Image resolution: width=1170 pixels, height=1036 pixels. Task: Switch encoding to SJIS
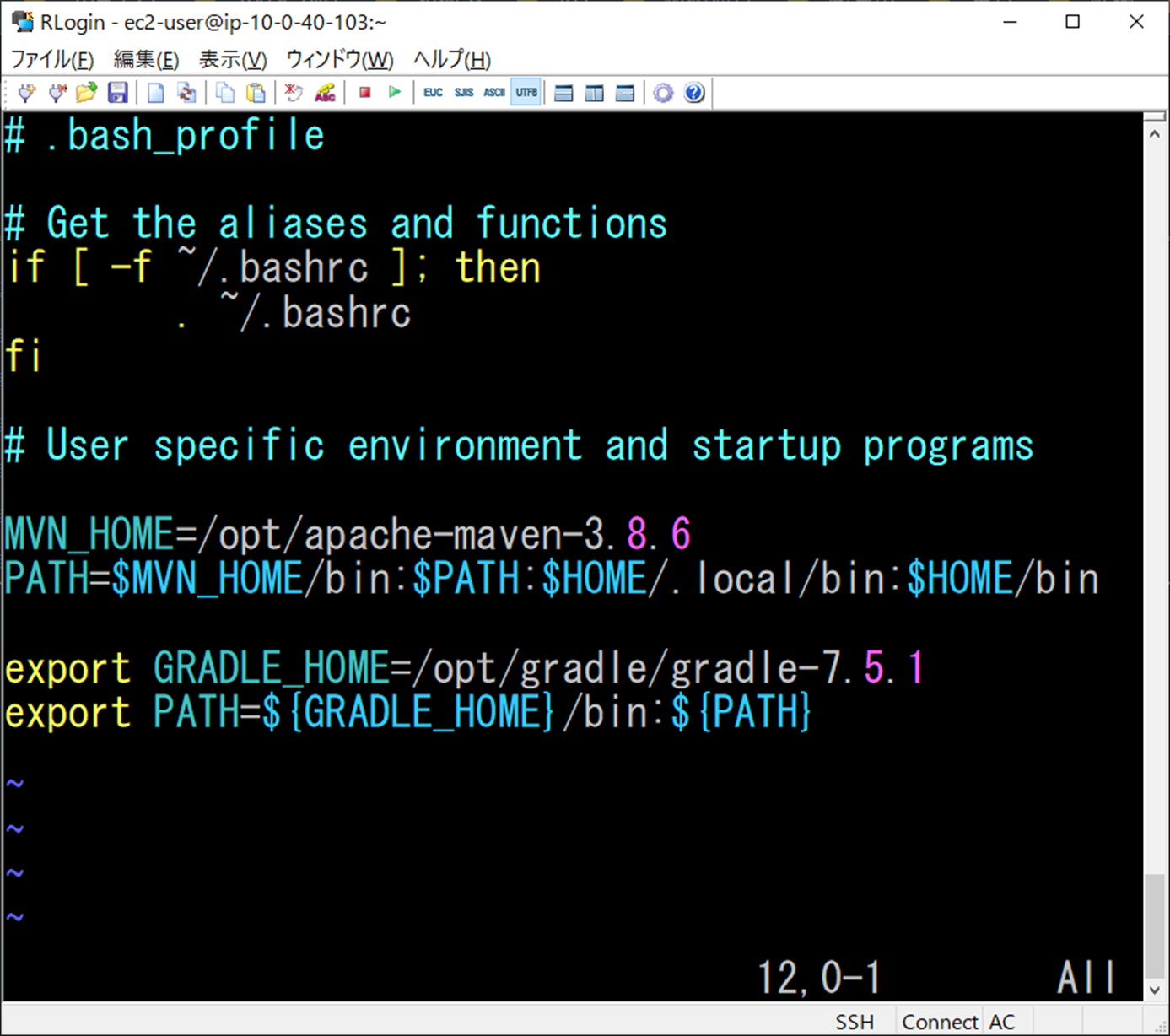click(x=464, y=93)
